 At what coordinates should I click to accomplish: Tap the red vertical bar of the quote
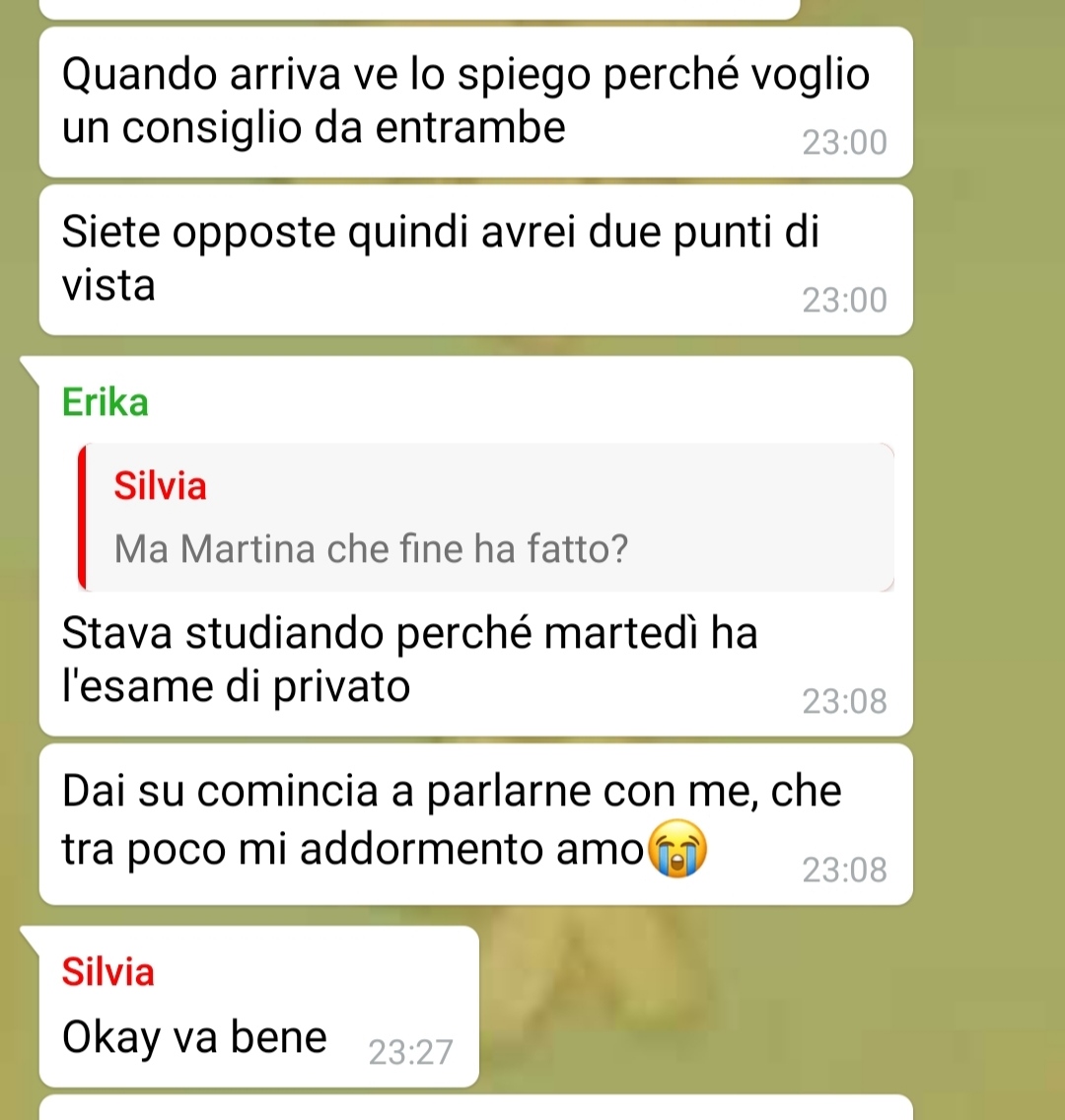coord(82,518)
